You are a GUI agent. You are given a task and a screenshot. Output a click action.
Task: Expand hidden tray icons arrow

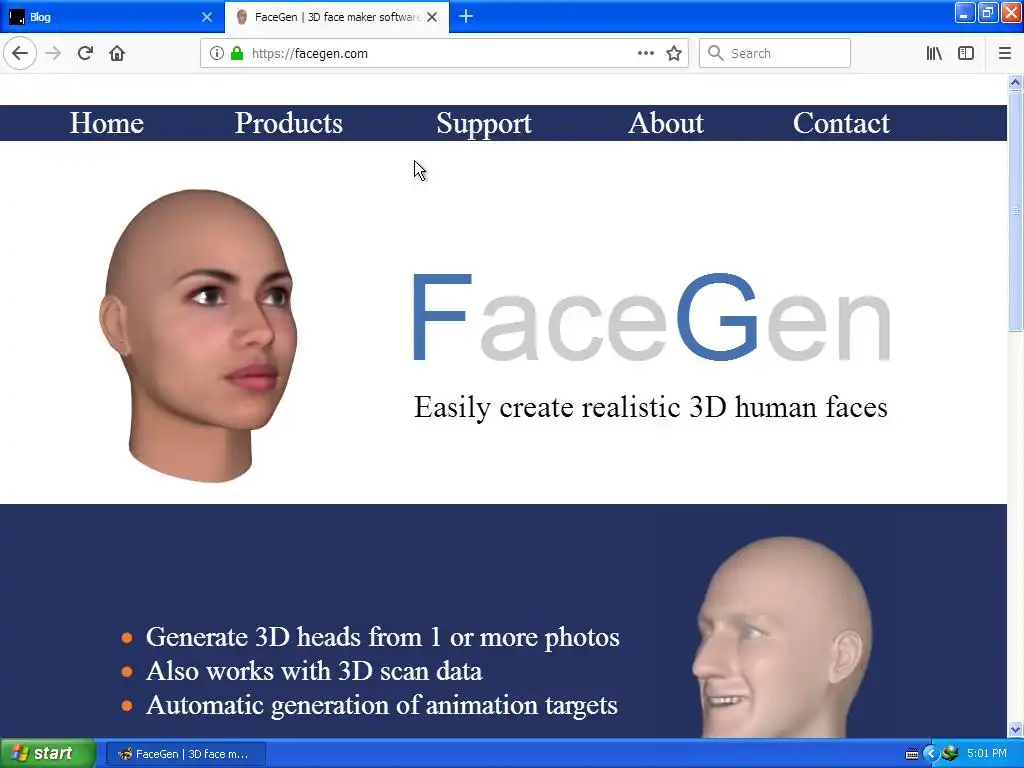[931, 754]
